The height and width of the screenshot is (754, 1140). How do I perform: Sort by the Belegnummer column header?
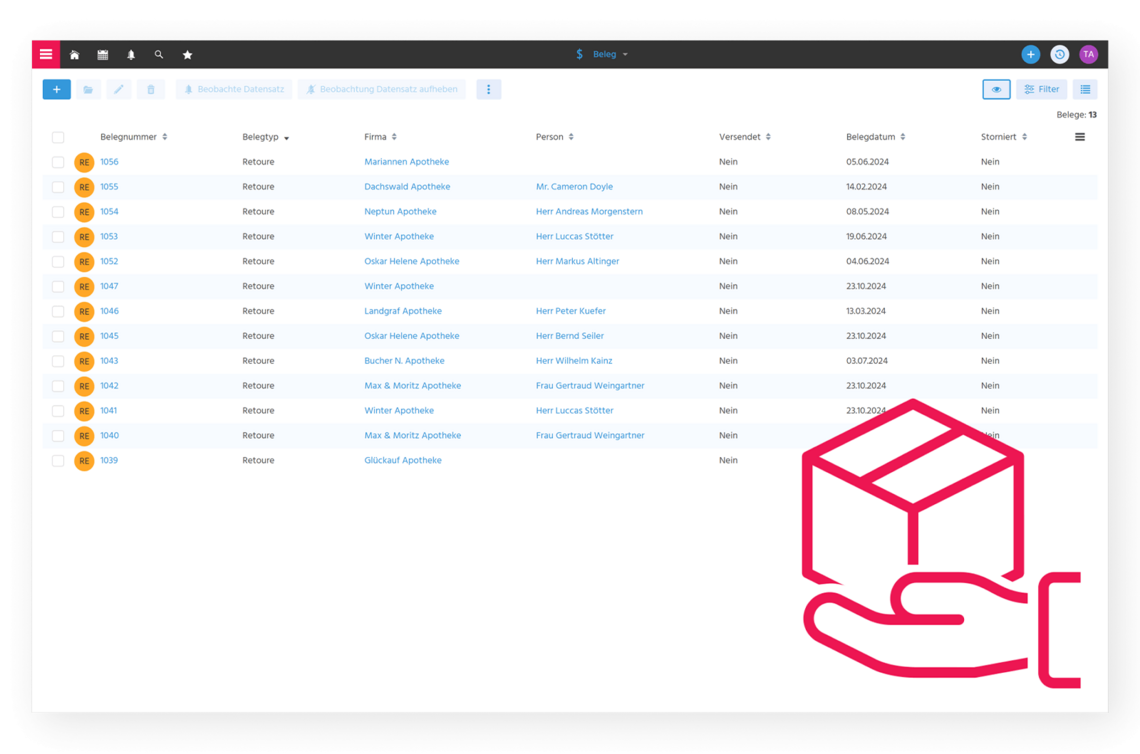(x=129, y=137)
